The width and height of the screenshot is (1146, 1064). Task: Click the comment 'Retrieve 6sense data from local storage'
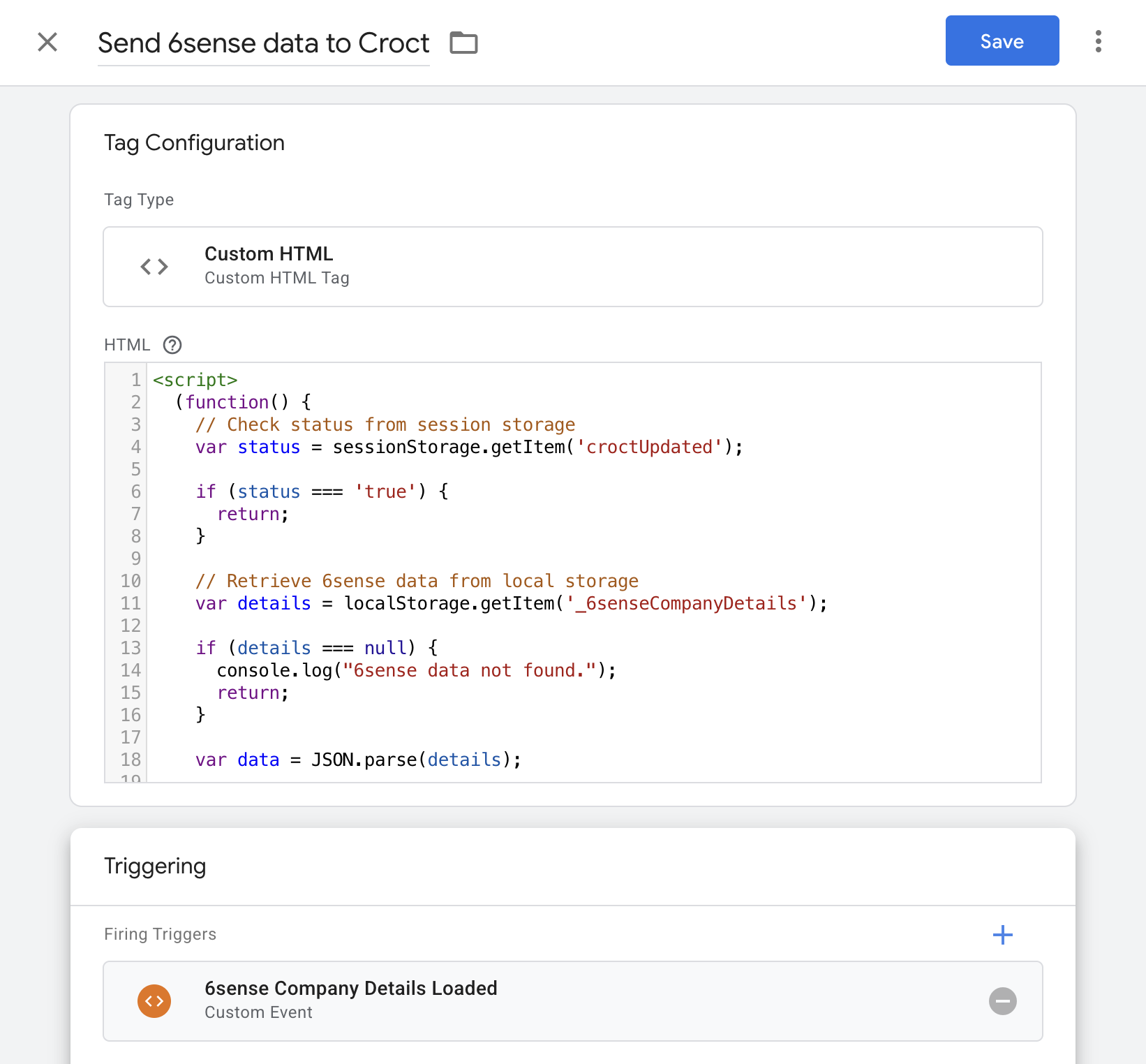point(417,581)
